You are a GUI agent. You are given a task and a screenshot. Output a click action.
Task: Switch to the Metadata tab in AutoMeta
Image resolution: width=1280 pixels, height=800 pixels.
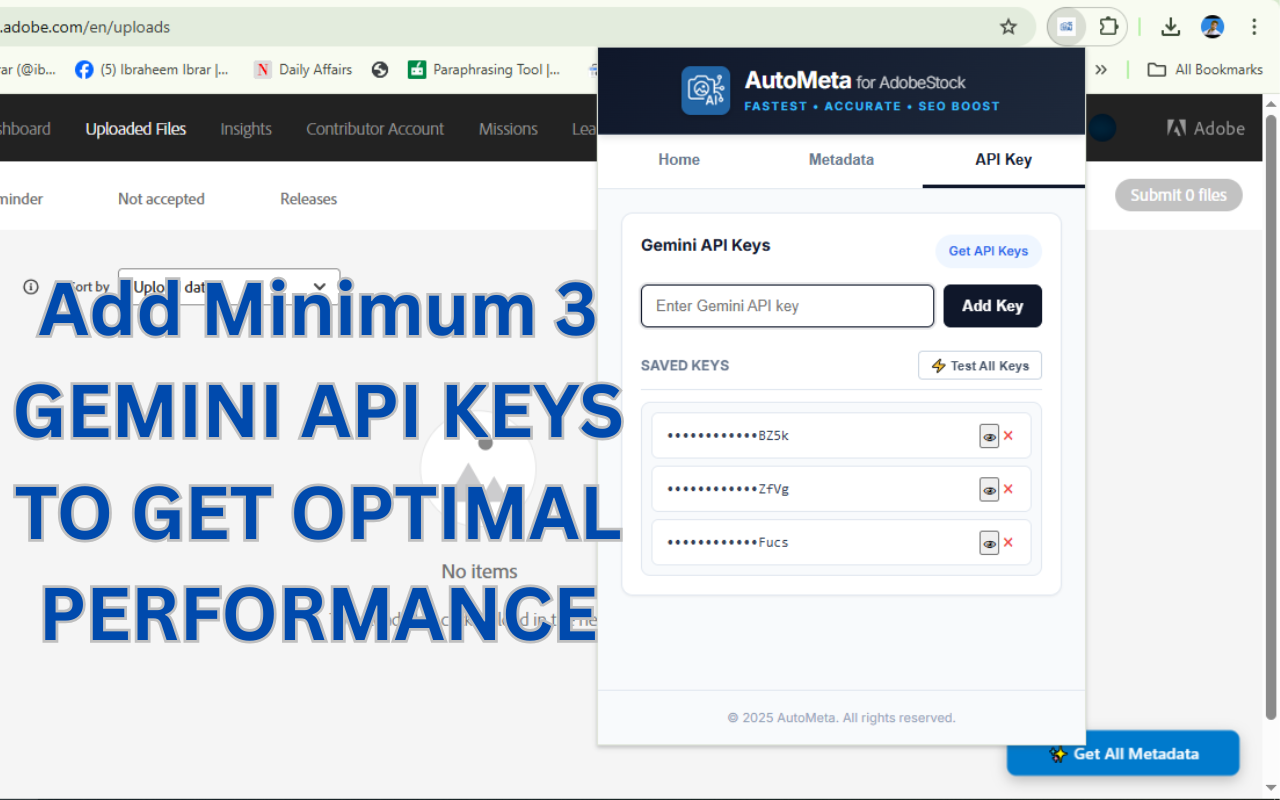(841, 160)
